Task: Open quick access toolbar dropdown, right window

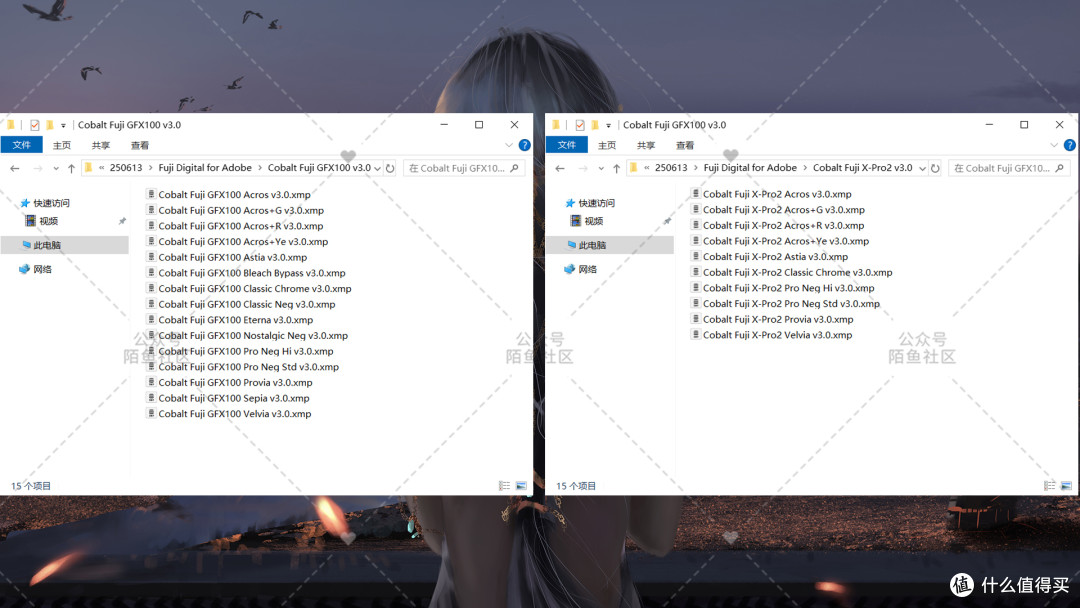Action: (x=608, y=125)
